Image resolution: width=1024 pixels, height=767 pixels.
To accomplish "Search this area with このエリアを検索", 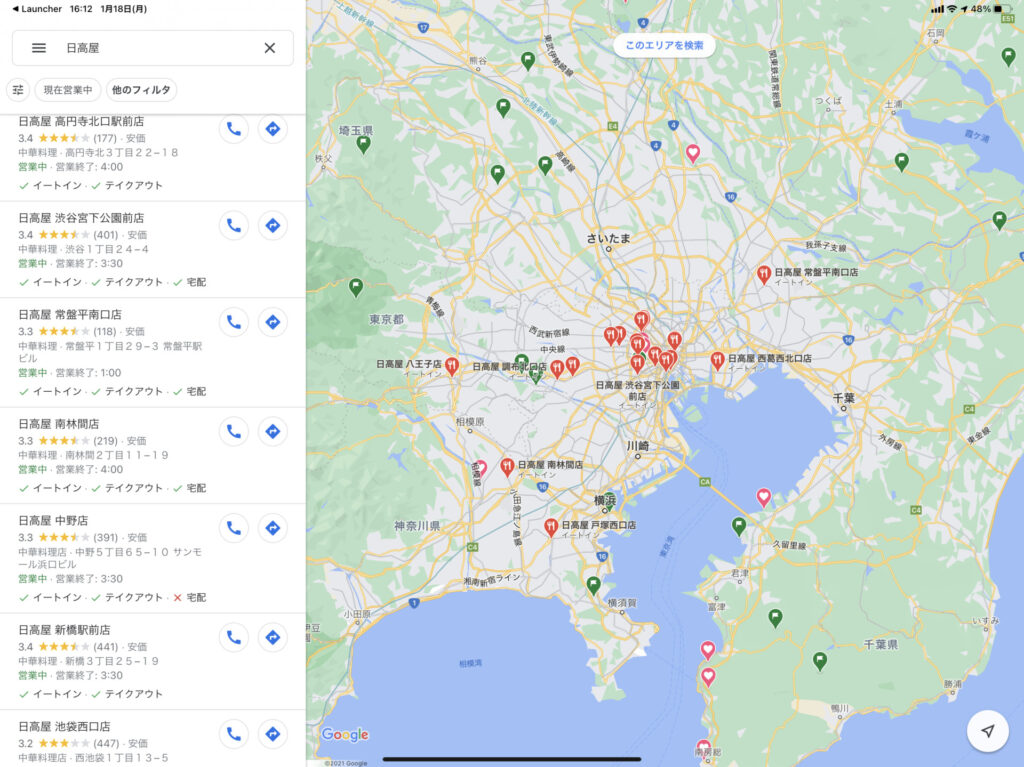I will click(664, 45).
